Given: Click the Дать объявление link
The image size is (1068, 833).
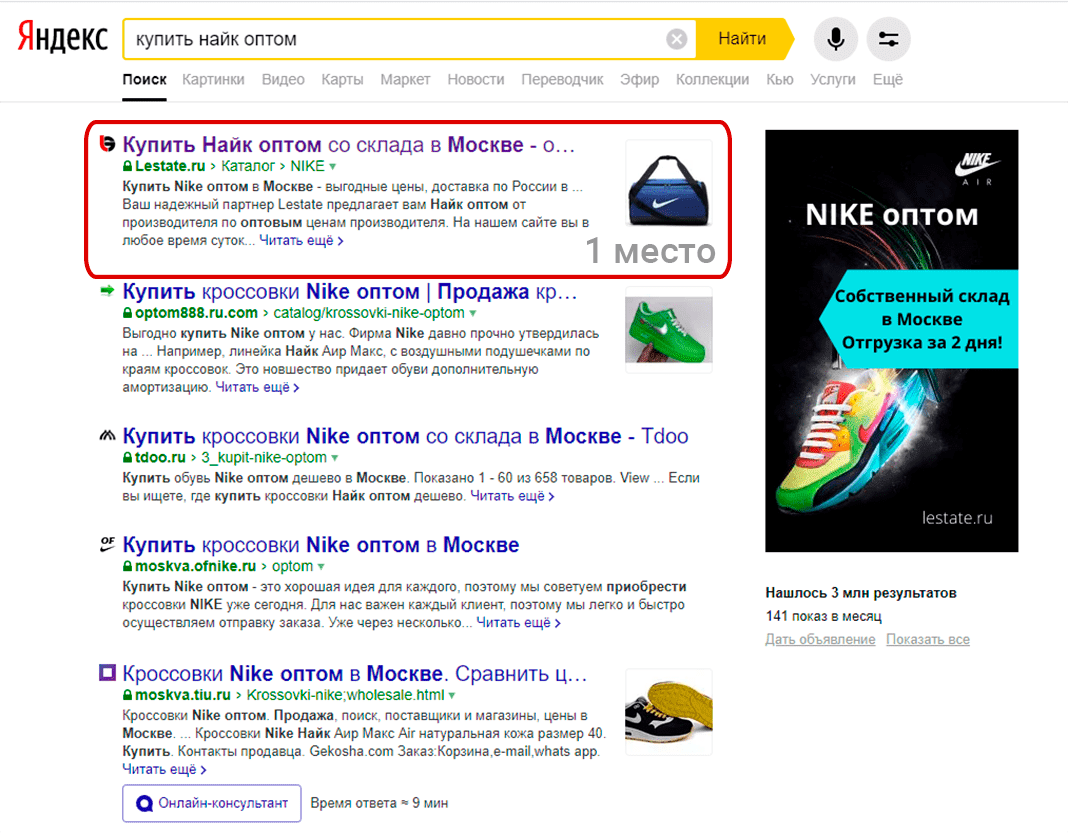Looking at the screenshot, I should coord(820,639).
